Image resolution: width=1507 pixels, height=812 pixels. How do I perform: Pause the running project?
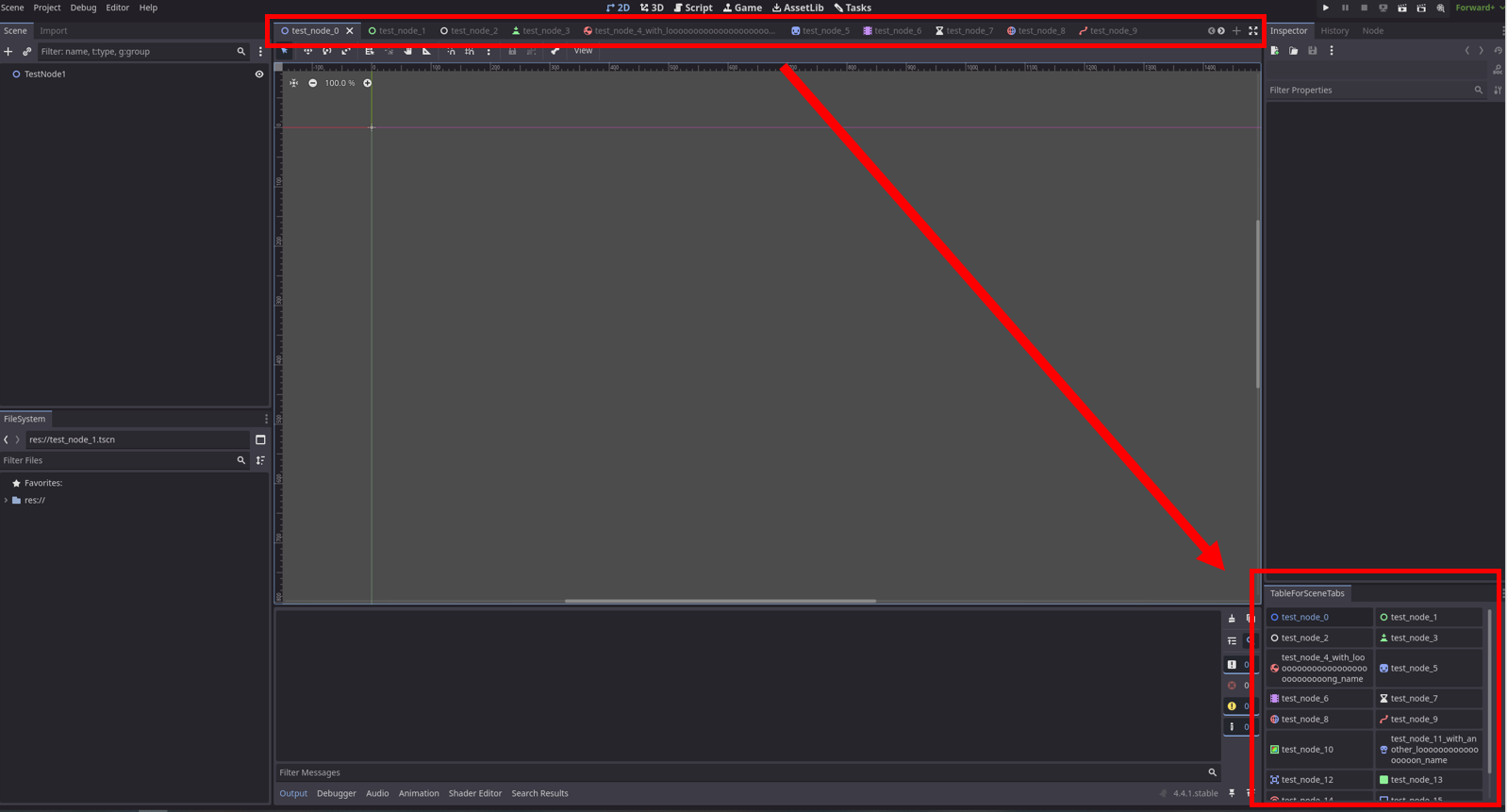click(1345, 8)
